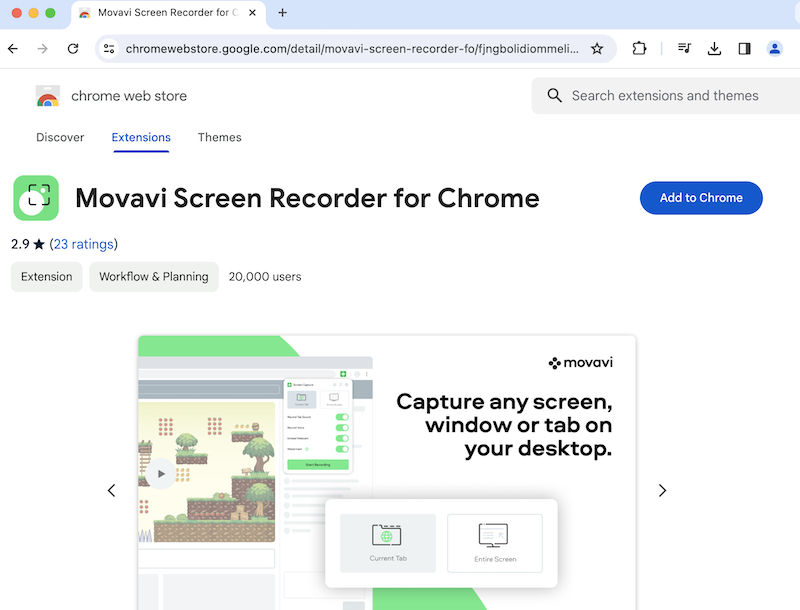Click the Extension category chip
Screen dimensions: 800x610
point(46,277)
